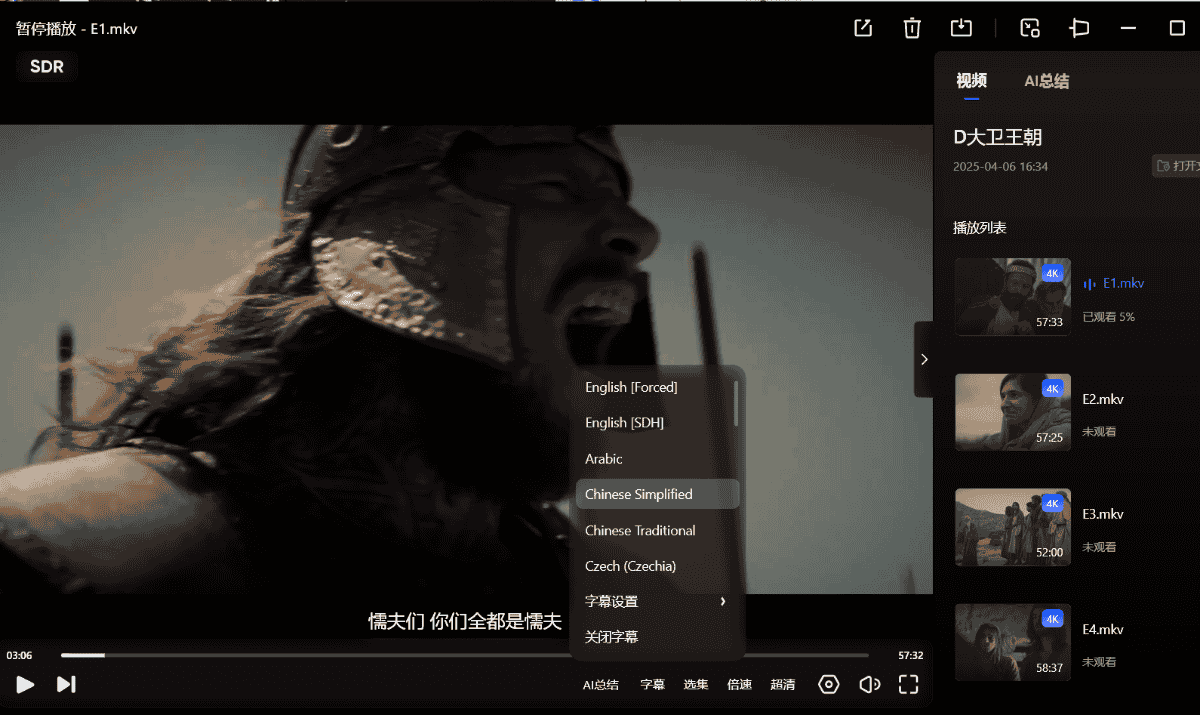Screen dimensions: 1200x715
Task: Open the 超清 quality selector
Action: pyautogui.click(x=783, y=685)
